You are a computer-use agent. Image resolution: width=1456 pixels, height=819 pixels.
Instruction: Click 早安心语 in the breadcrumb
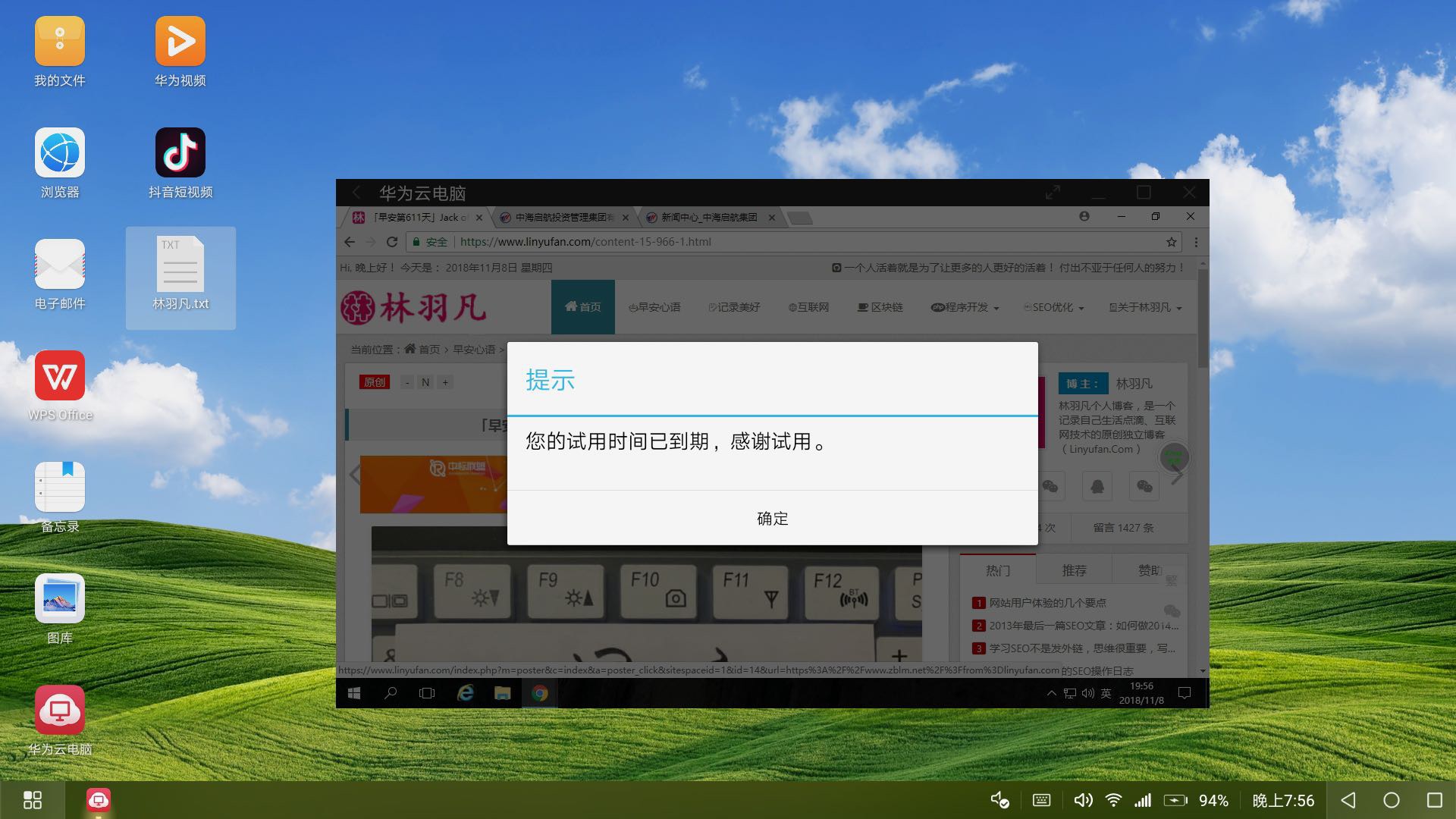[474, 350]
